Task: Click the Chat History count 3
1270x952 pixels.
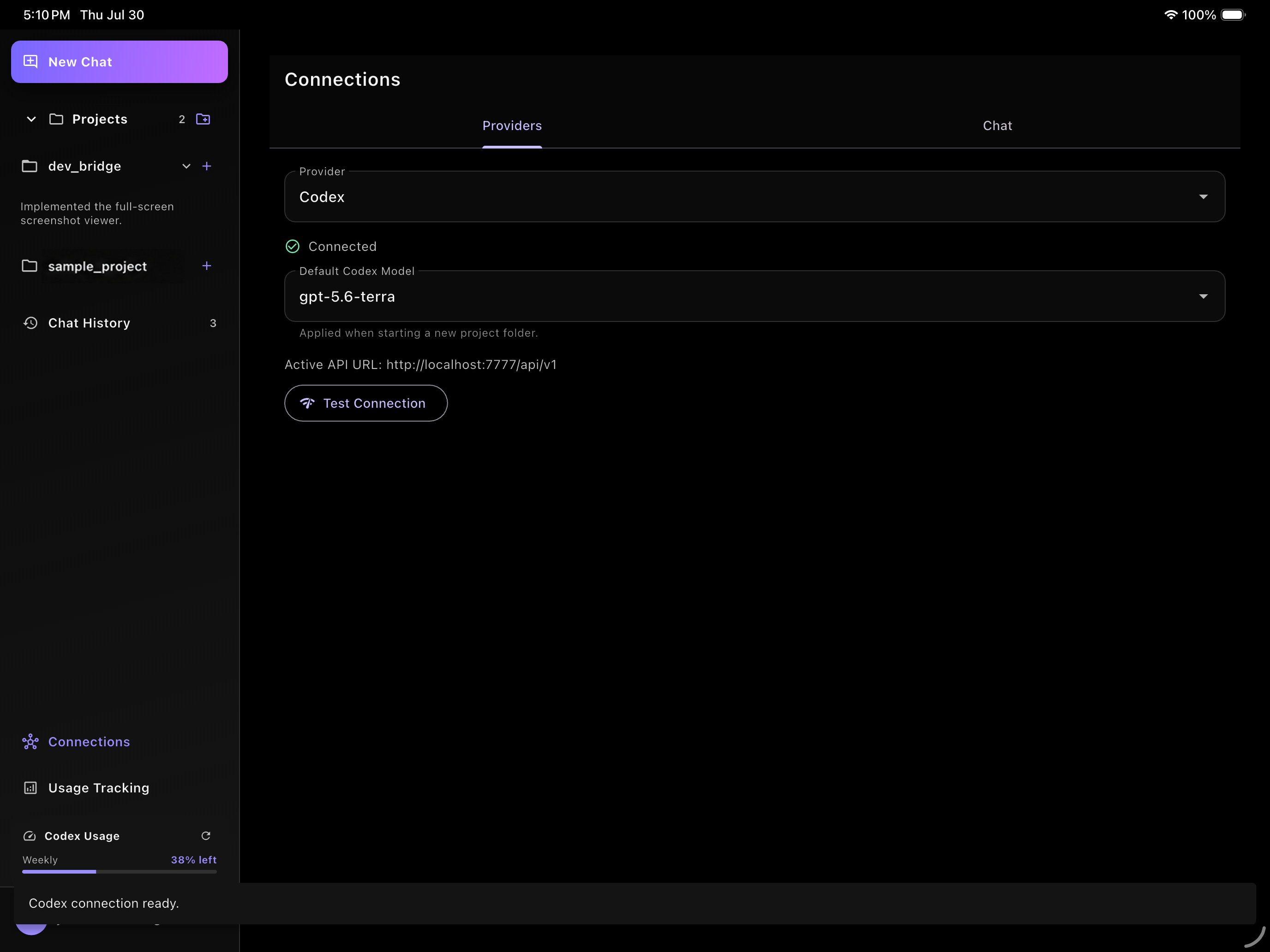Action: [x=213, y=324]
